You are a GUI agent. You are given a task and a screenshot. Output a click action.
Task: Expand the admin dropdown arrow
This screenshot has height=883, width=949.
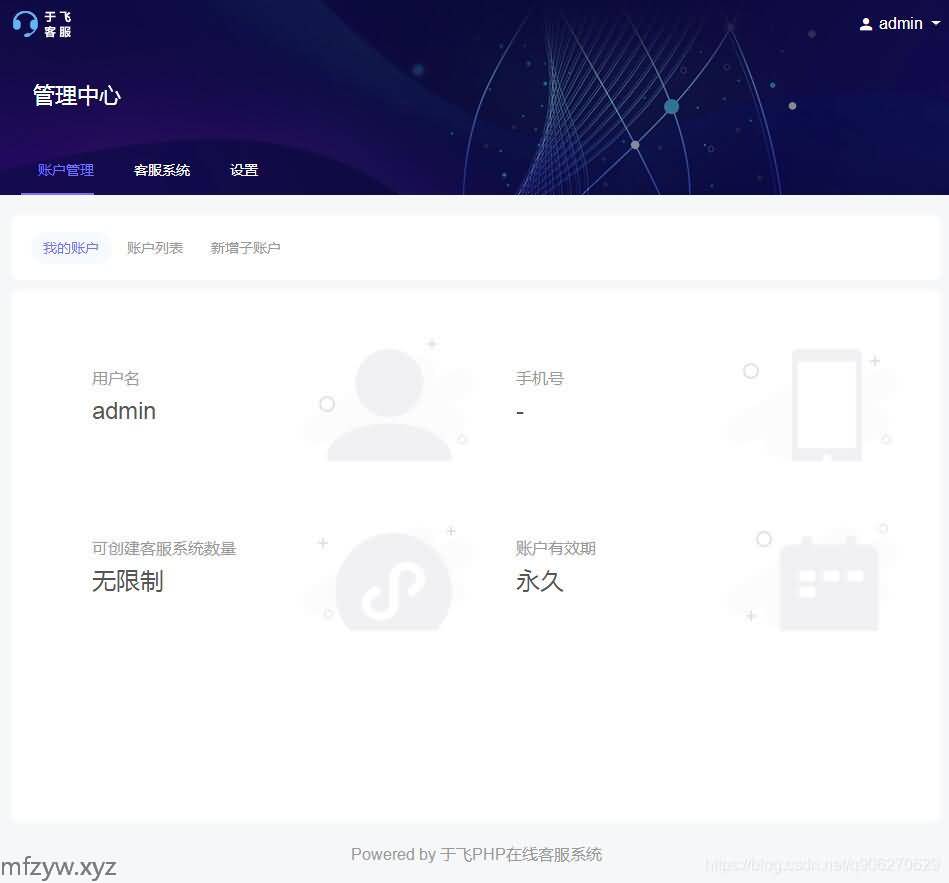[x=936, y=24]
